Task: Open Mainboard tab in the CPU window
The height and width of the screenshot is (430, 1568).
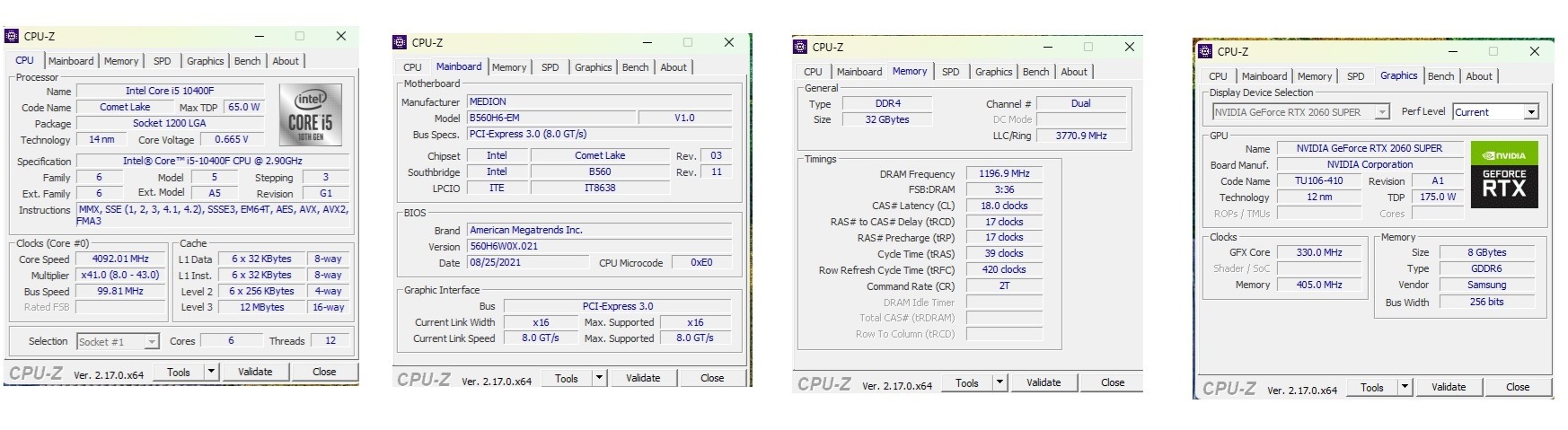Action: point(71,61)
